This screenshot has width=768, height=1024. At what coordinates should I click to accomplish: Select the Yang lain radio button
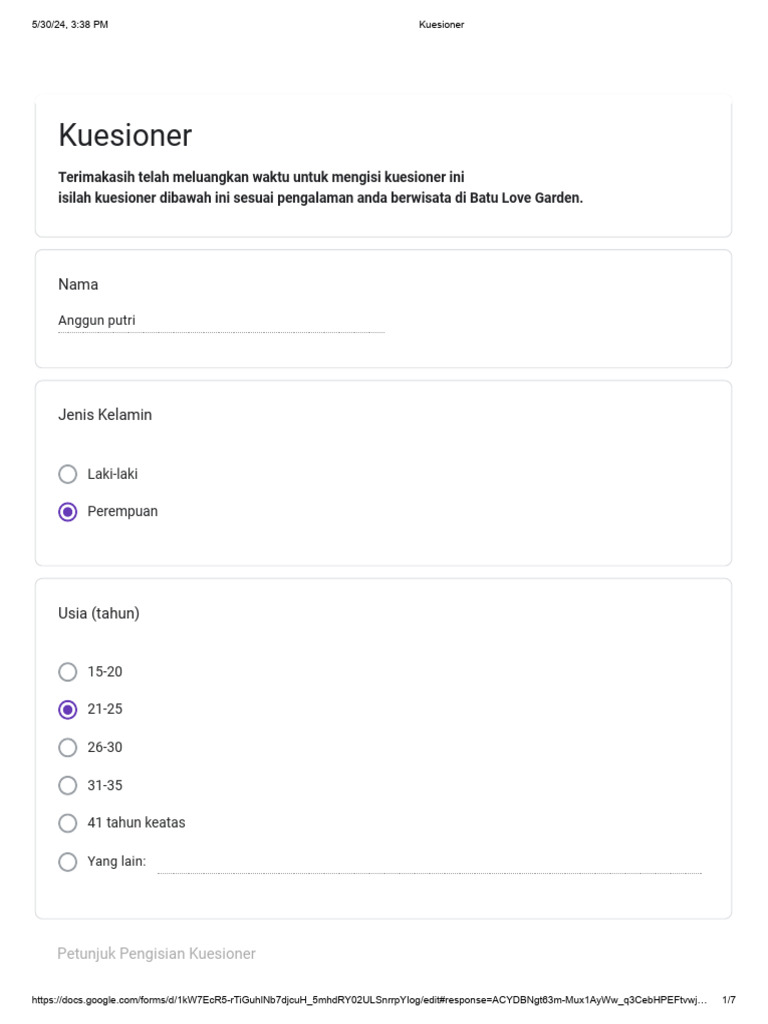tap(68, 862)
